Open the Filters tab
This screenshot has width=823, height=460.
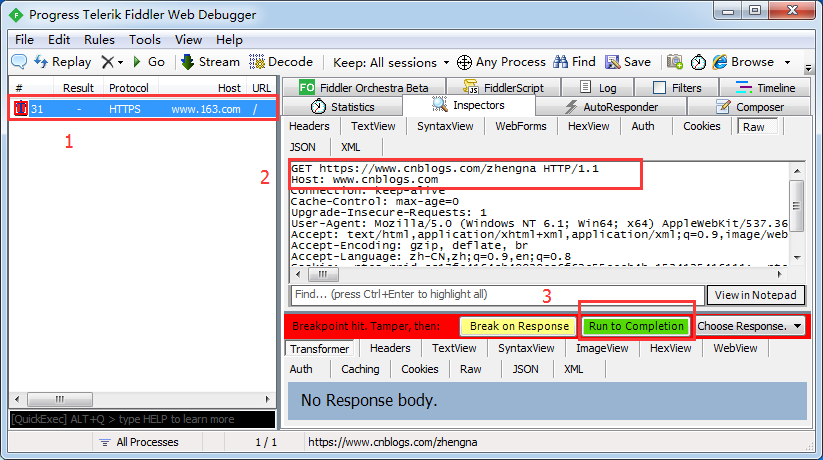[677, 88]
